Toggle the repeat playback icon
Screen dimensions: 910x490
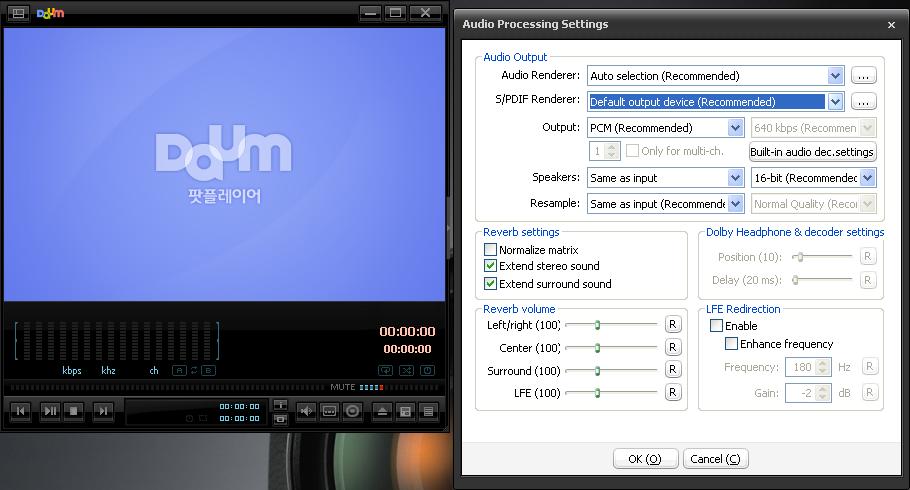[385, 370]
